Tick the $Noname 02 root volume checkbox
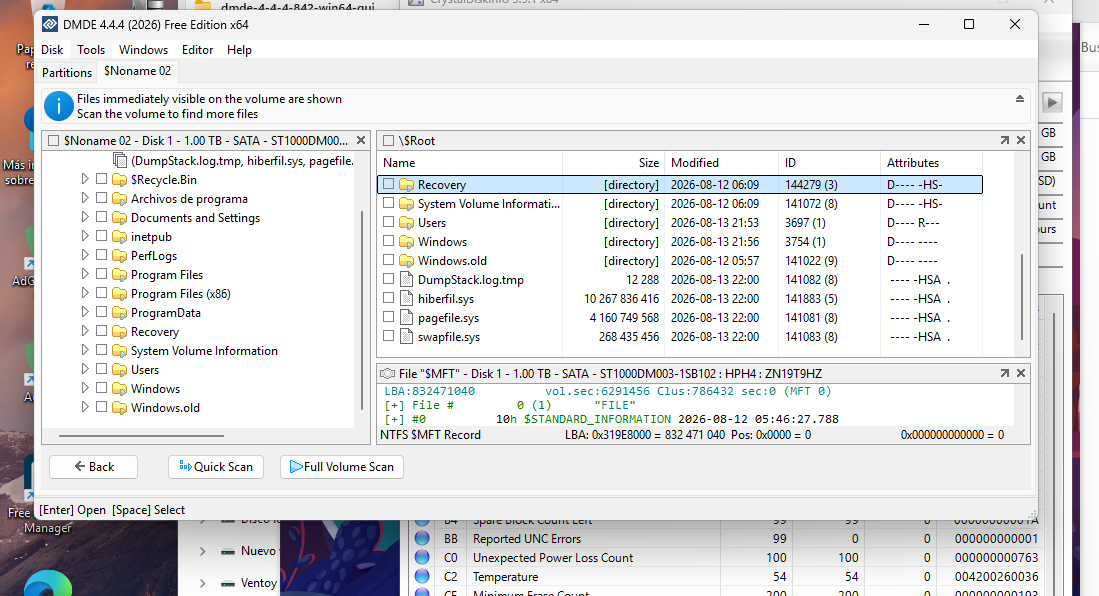Image resolution: width=1099 pixels, height=596 pixels. click(53, 141)
